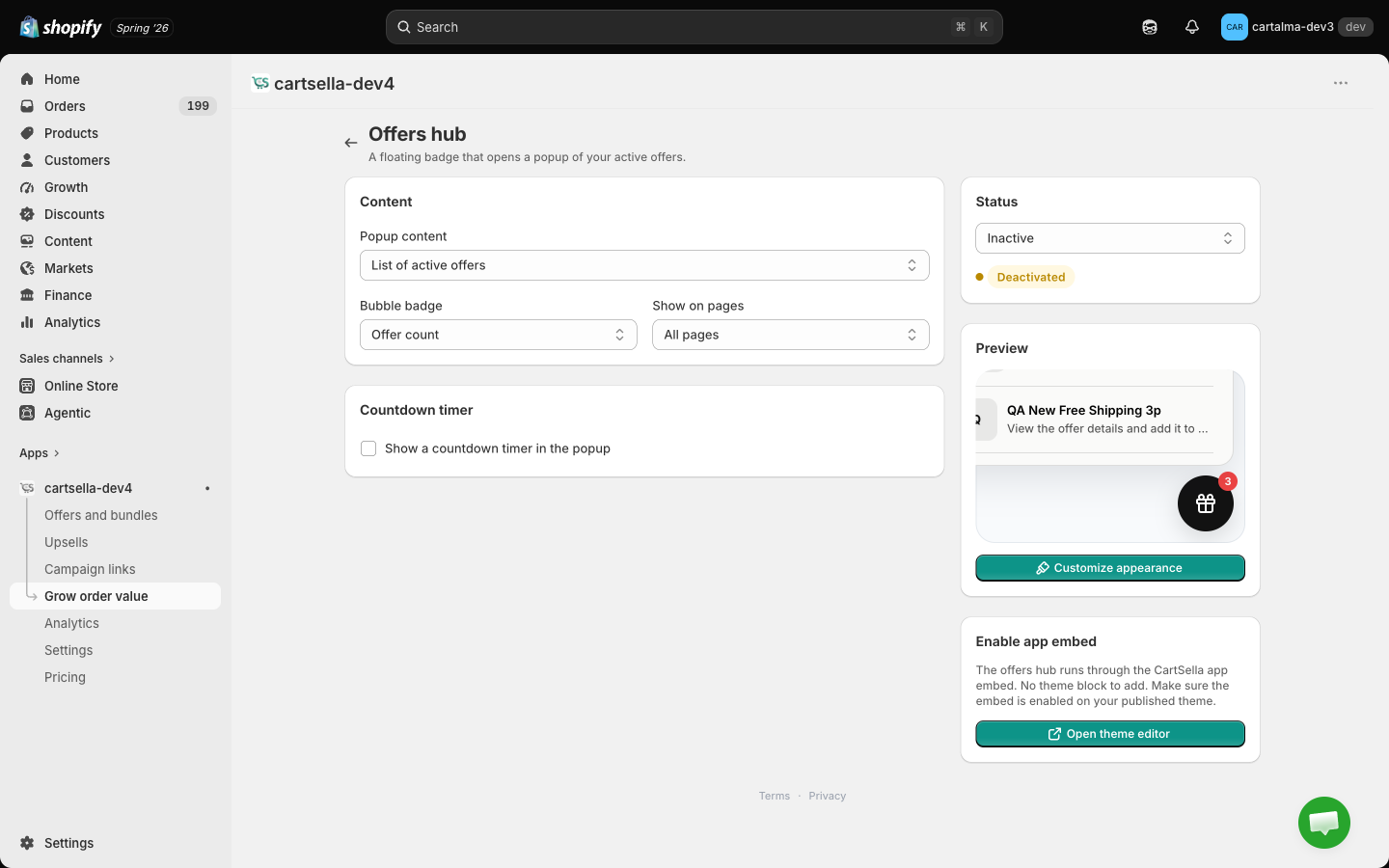Click the Customize appearance button

click(x=1110, y=568)
